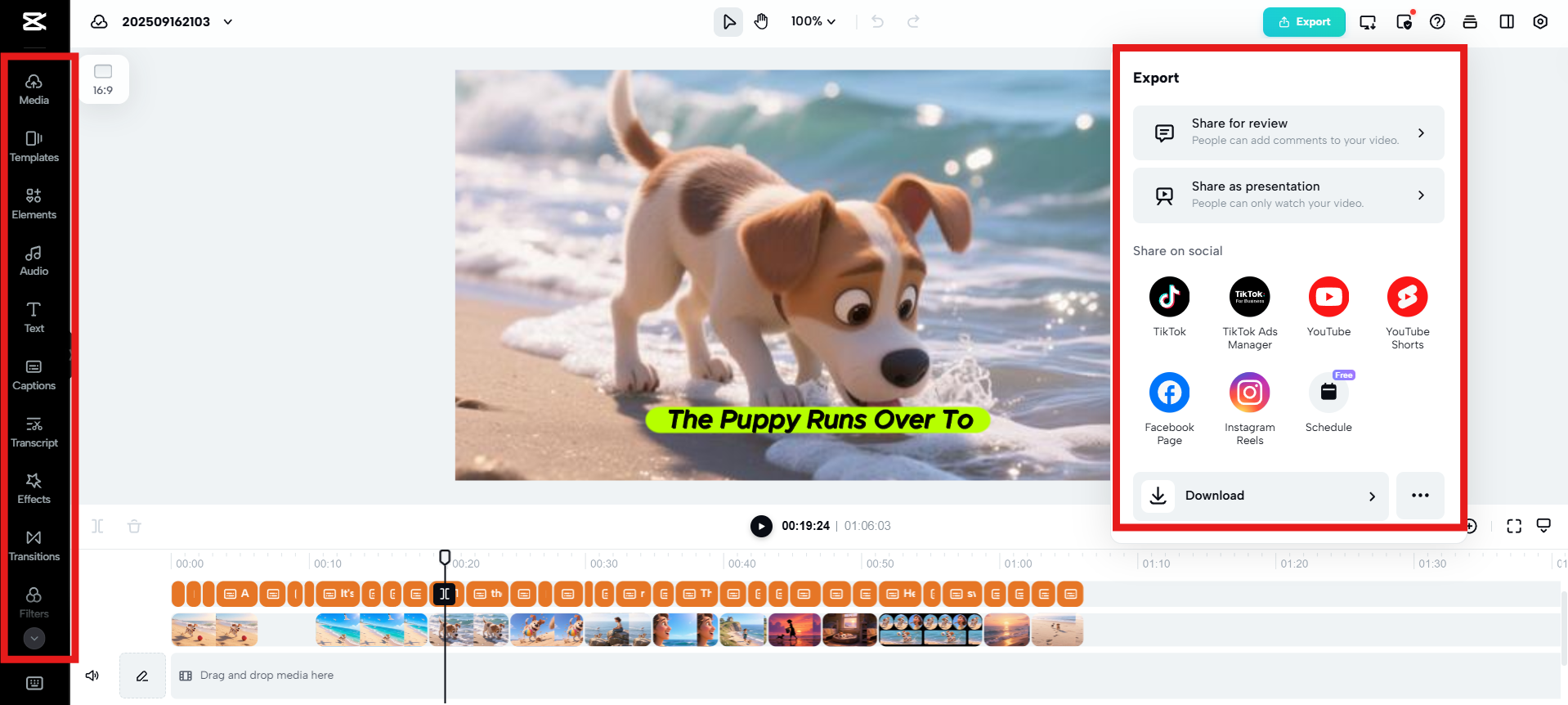Select the hand pan tool
The height and width of the screenshot is (705, 1568).
[x=761, y=22]
